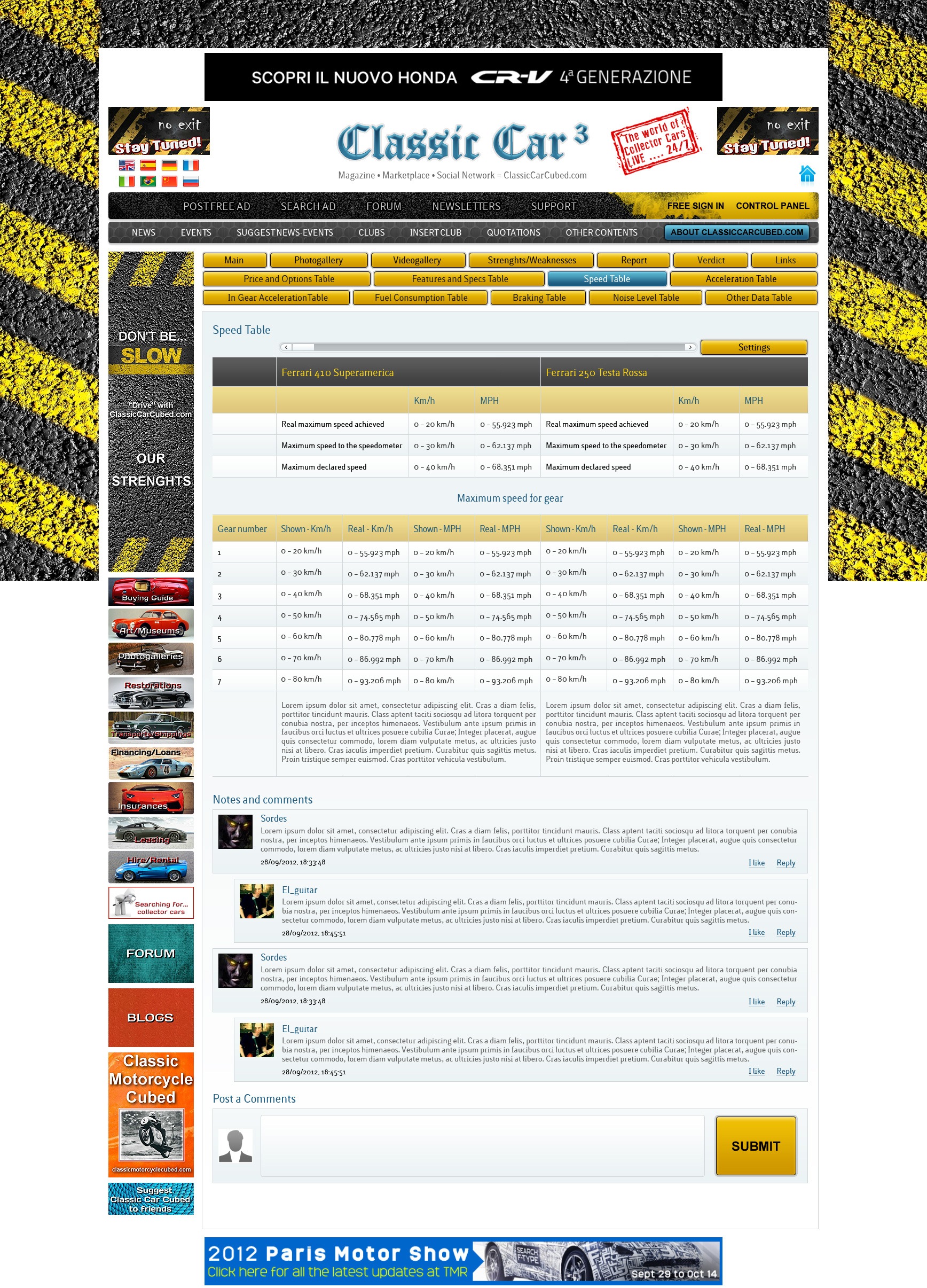The height and width of the screenshot is (1288, 927).
Task: Open the Buying Guide sidebar image
Action: click(x=151, y=591)
